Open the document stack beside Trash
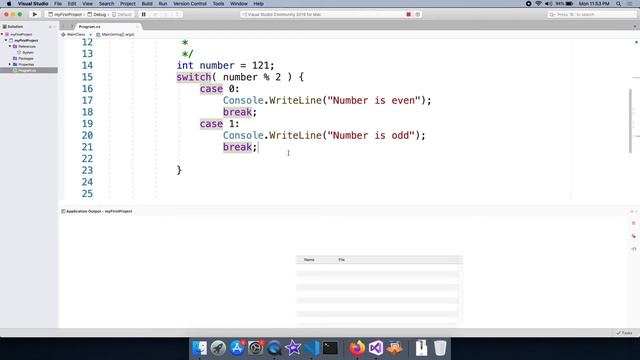Viewport: 640px width, 360px height. tap(421, 348)
